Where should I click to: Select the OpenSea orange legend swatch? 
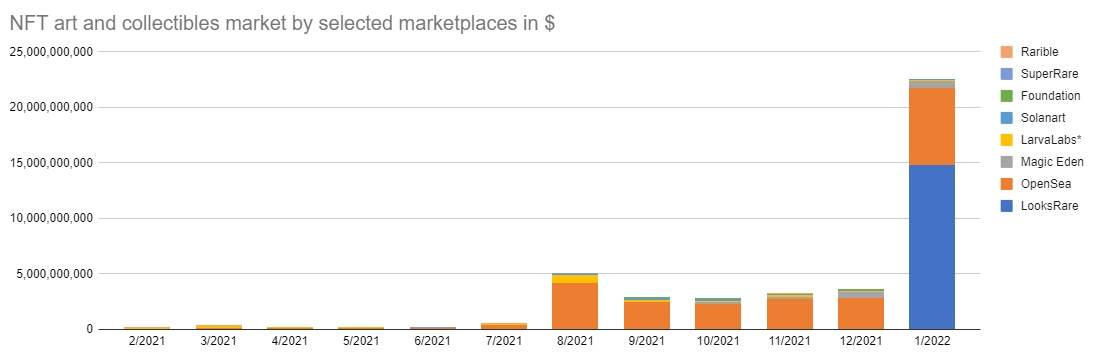pos(1006,183)
